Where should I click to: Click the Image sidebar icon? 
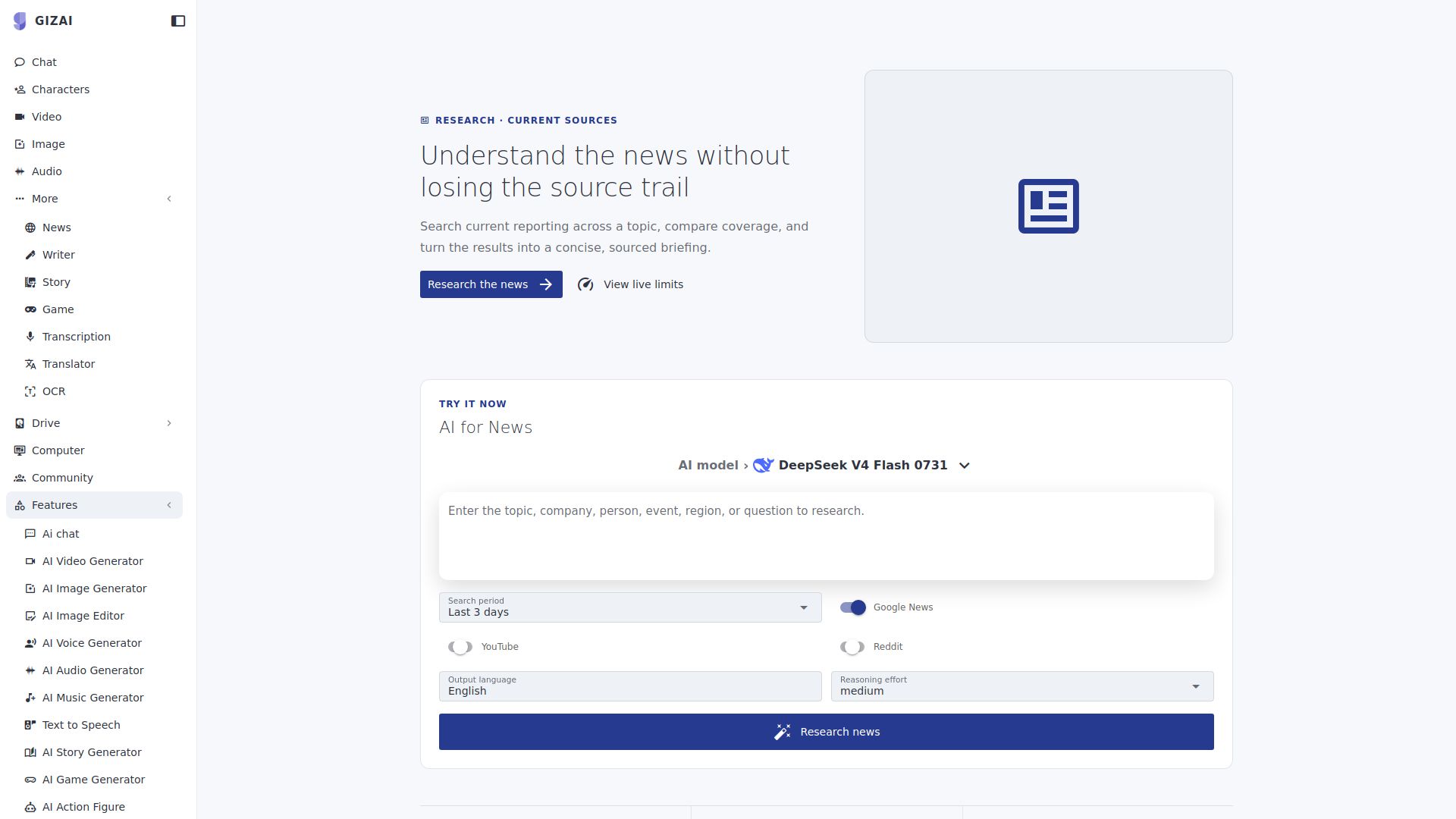point(20,144)
